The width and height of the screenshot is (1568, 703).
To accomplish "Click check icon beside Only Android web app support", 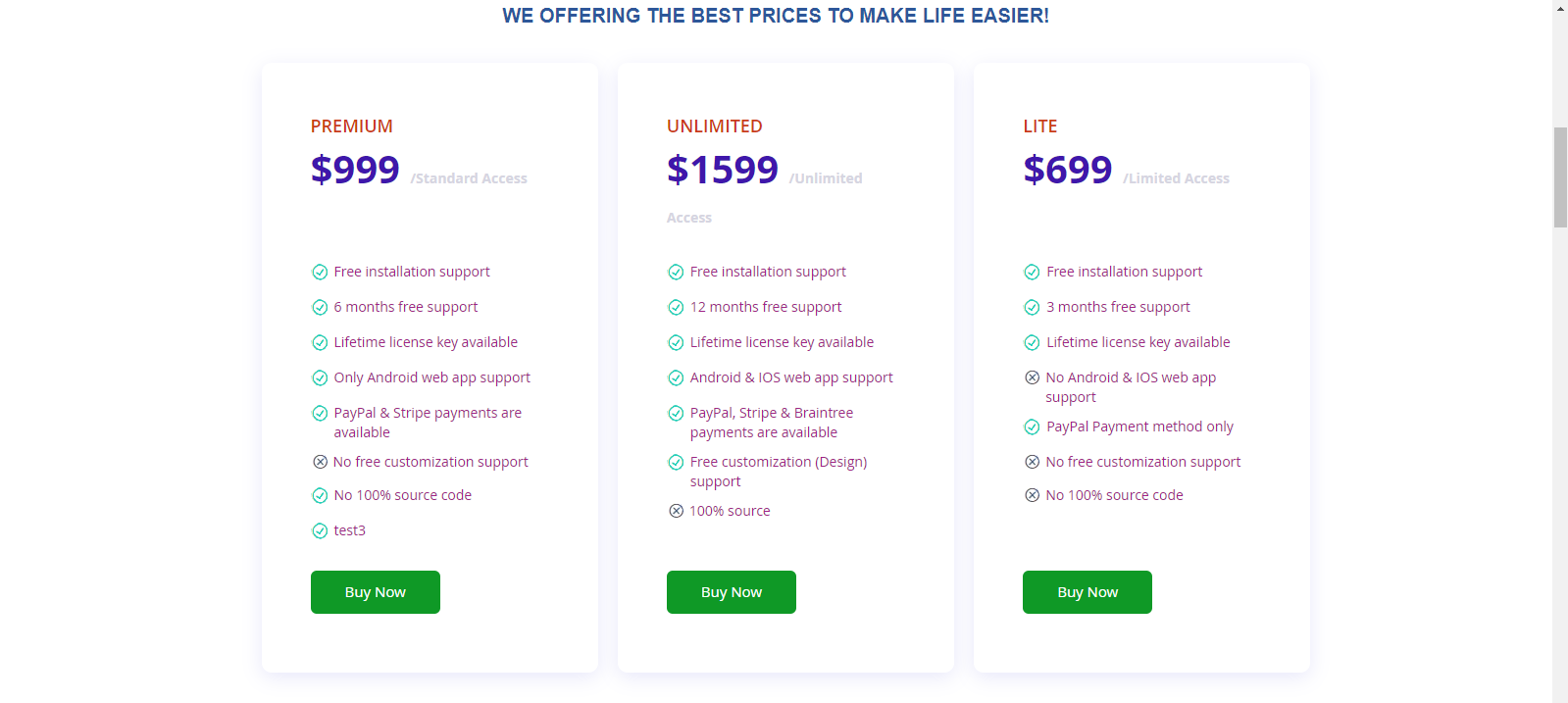I will click(320, 377).
